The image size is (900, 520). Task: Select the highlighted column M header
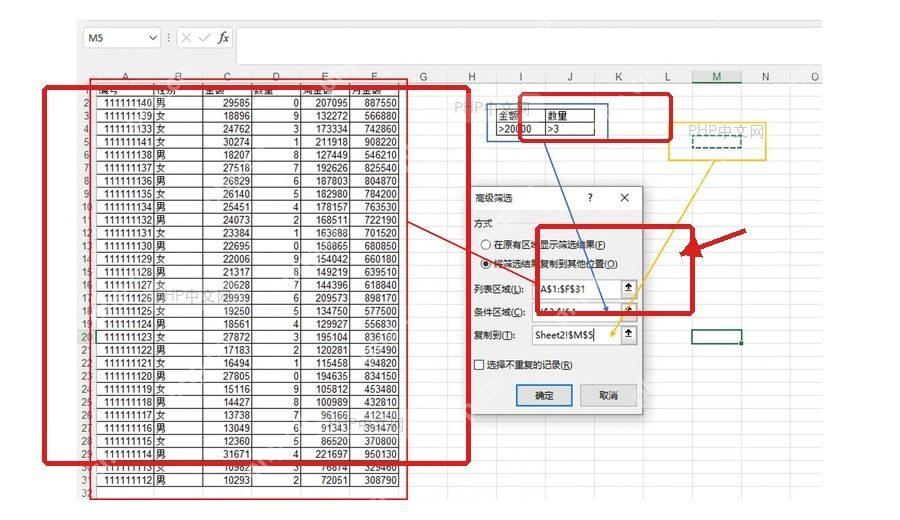(x=716, y=77)
